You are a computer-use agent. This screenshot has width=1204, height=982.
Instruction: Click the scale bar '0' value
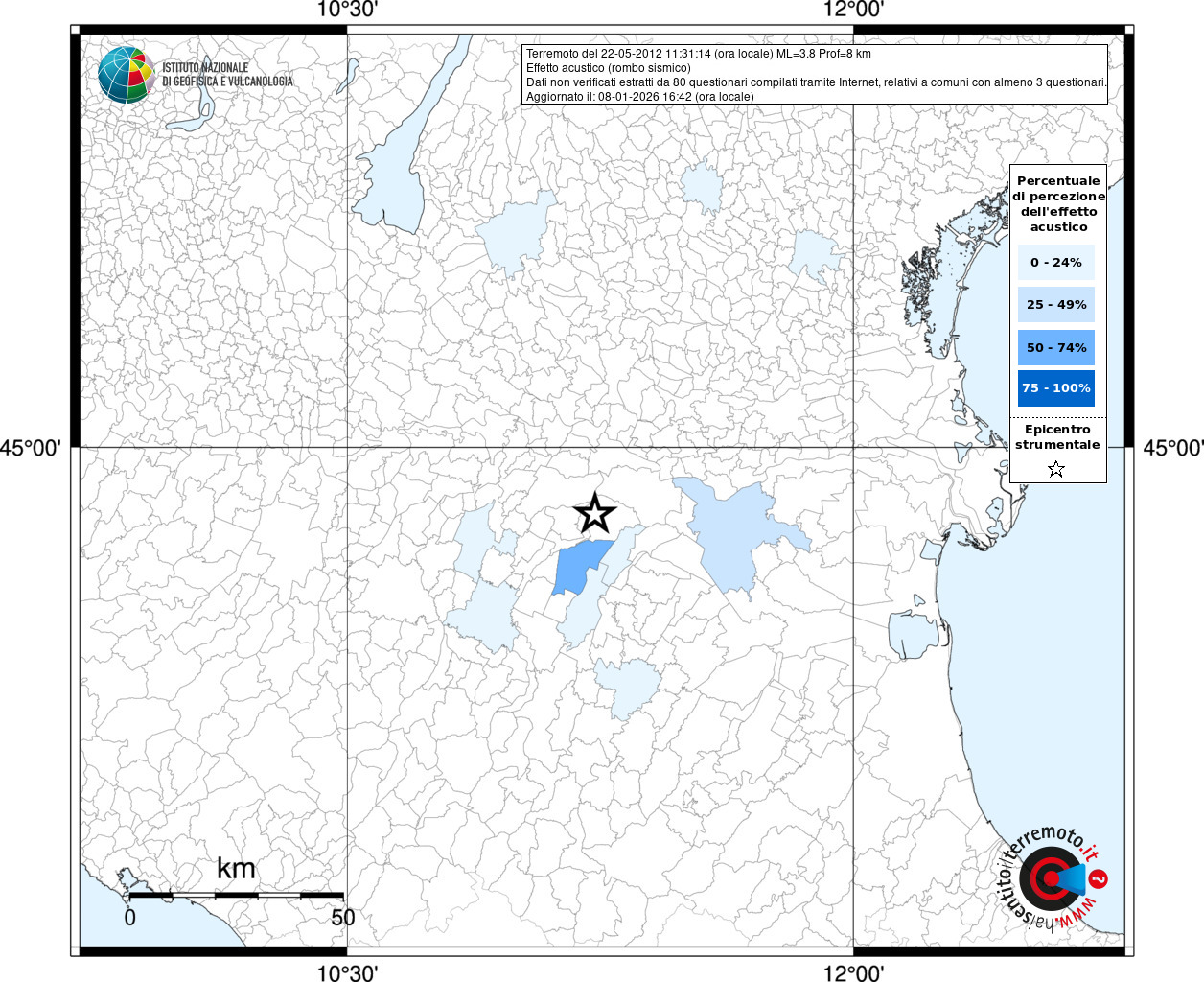pyautogui.click(x=130, y=917)
